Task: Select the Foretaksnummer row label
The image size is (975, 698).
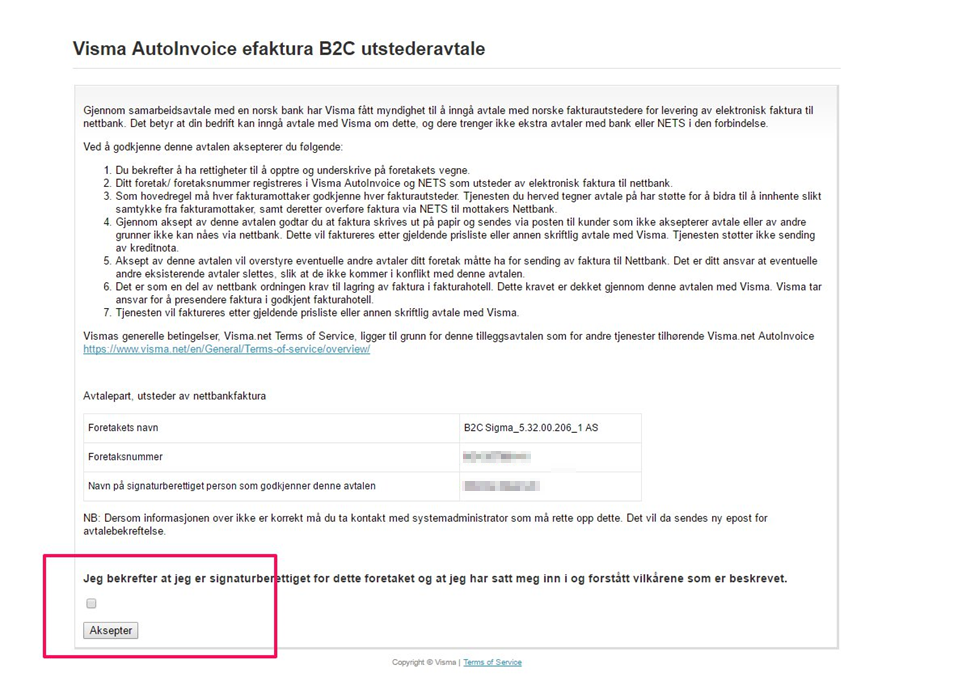Action: coord(125,457)
